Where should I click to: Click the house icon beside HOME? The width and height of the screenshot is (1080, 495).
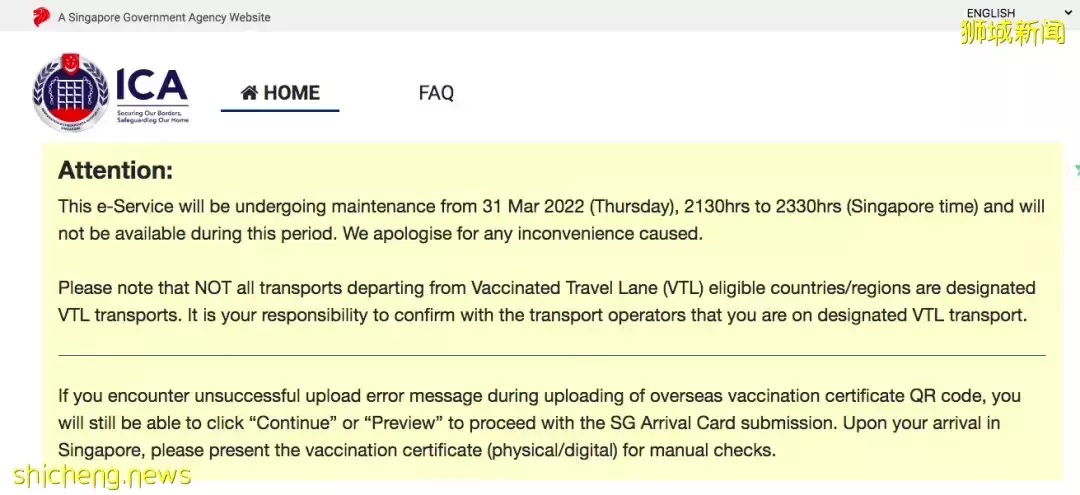coord(250,93)
